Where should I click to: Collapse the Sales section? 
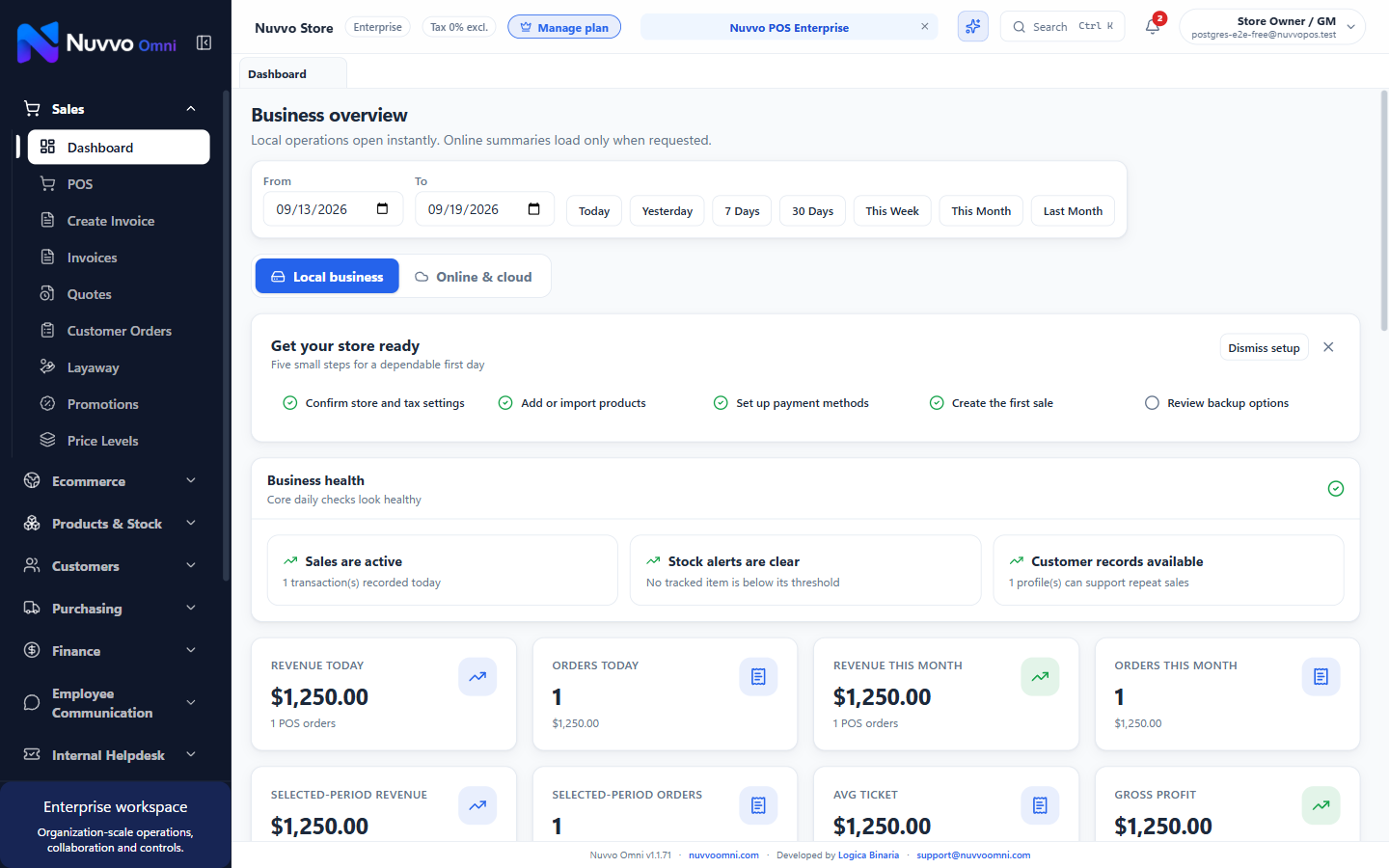click(111, 109)
